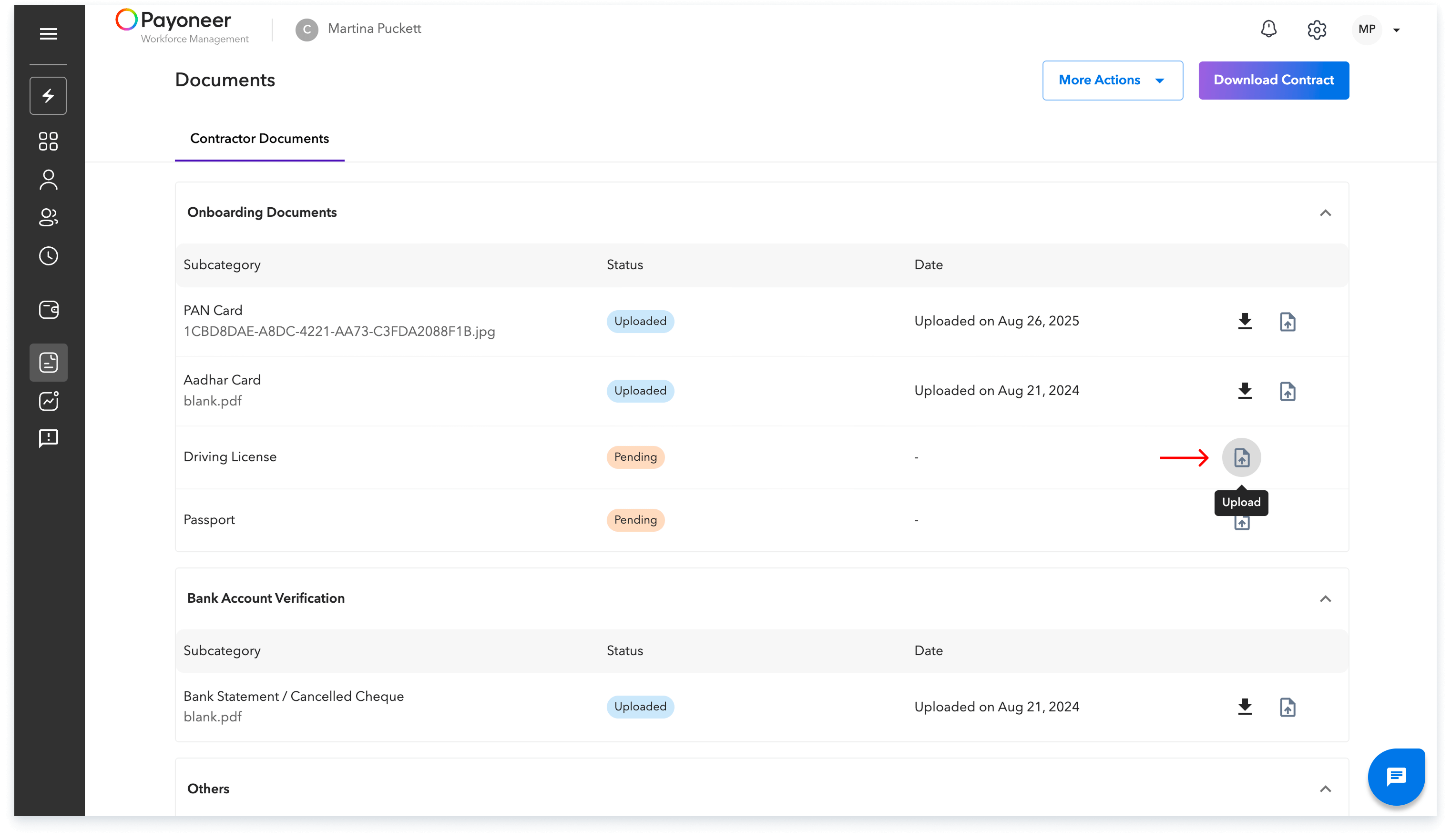Viewport: 1451px width, 840px height.
Task: Open the hamburger menu in sidebar
Action: (x=48, y=34)
